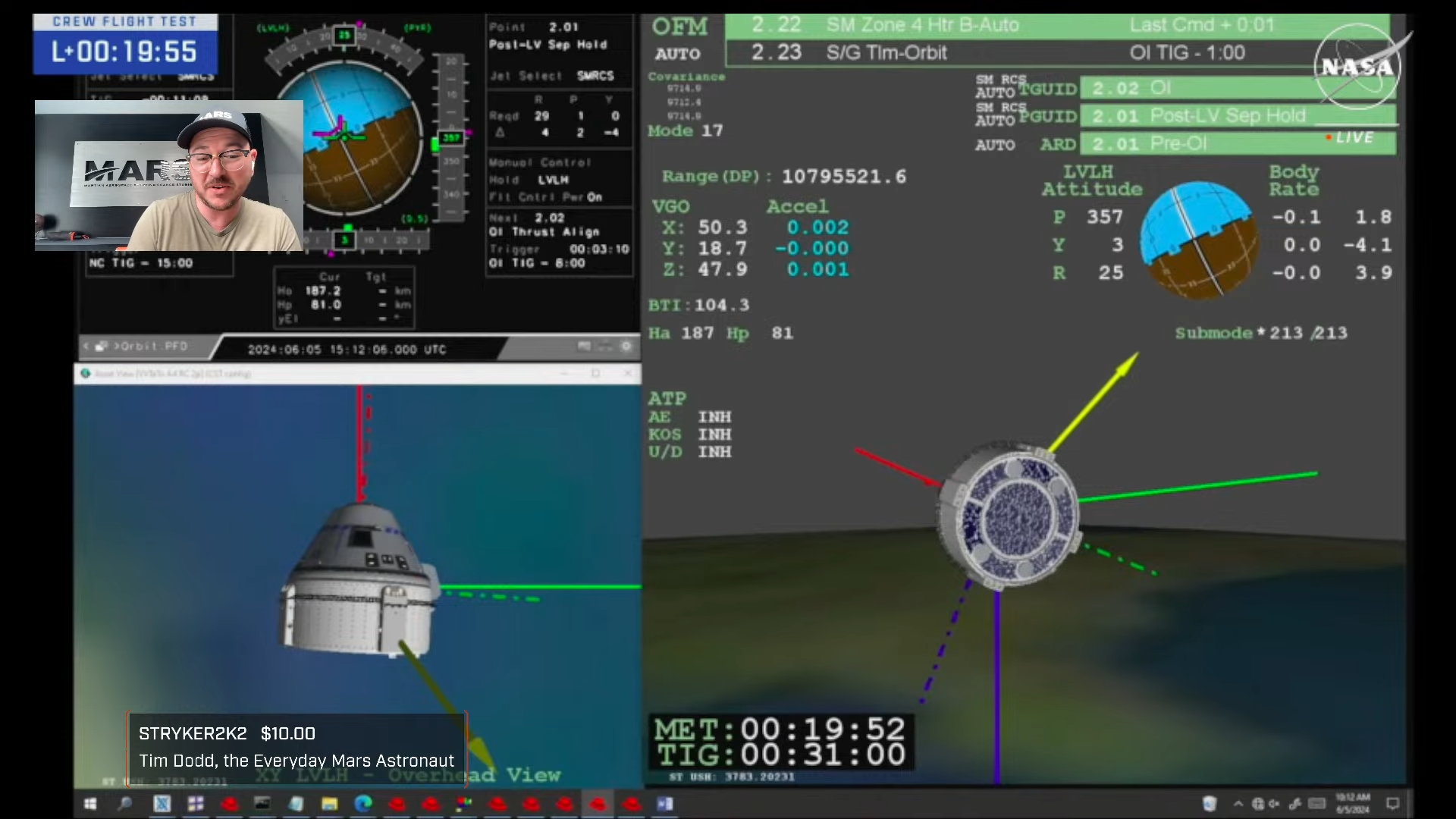Viewport: 1456px width, 819px height.
Task: Click the BTI:104.3 readout
Action: [698, 305]
